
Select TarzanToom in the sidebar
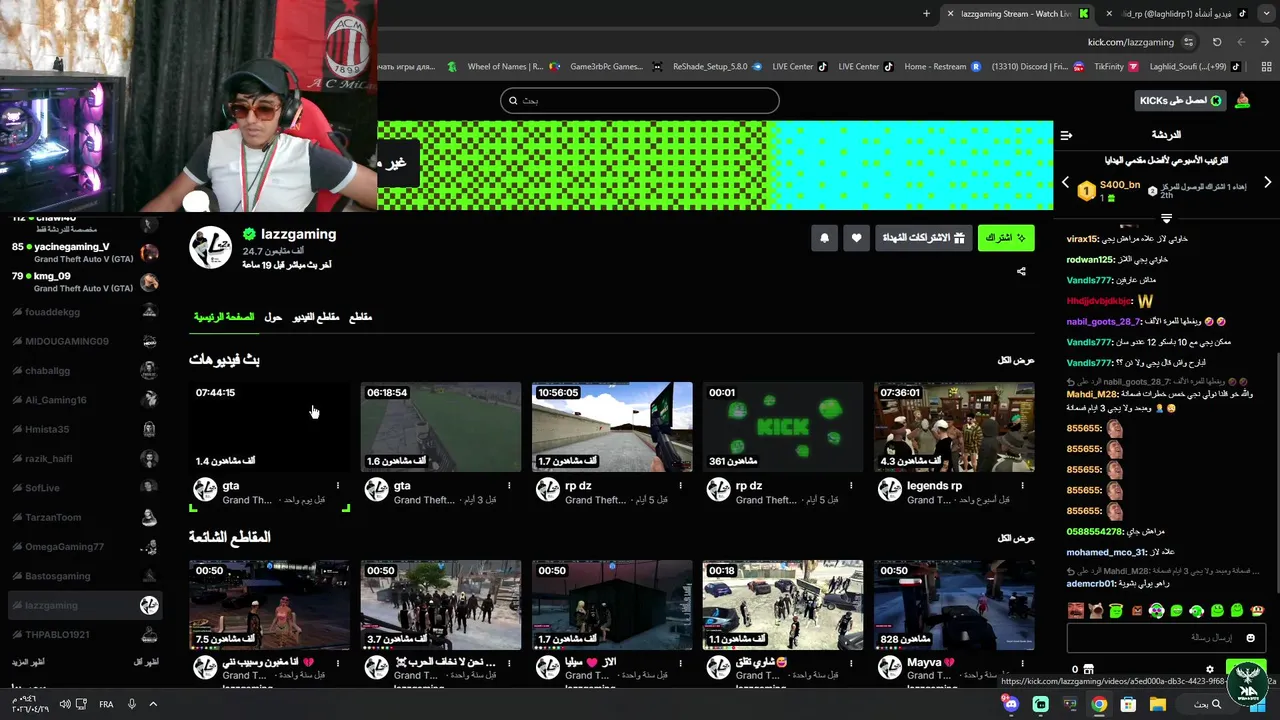84,517
